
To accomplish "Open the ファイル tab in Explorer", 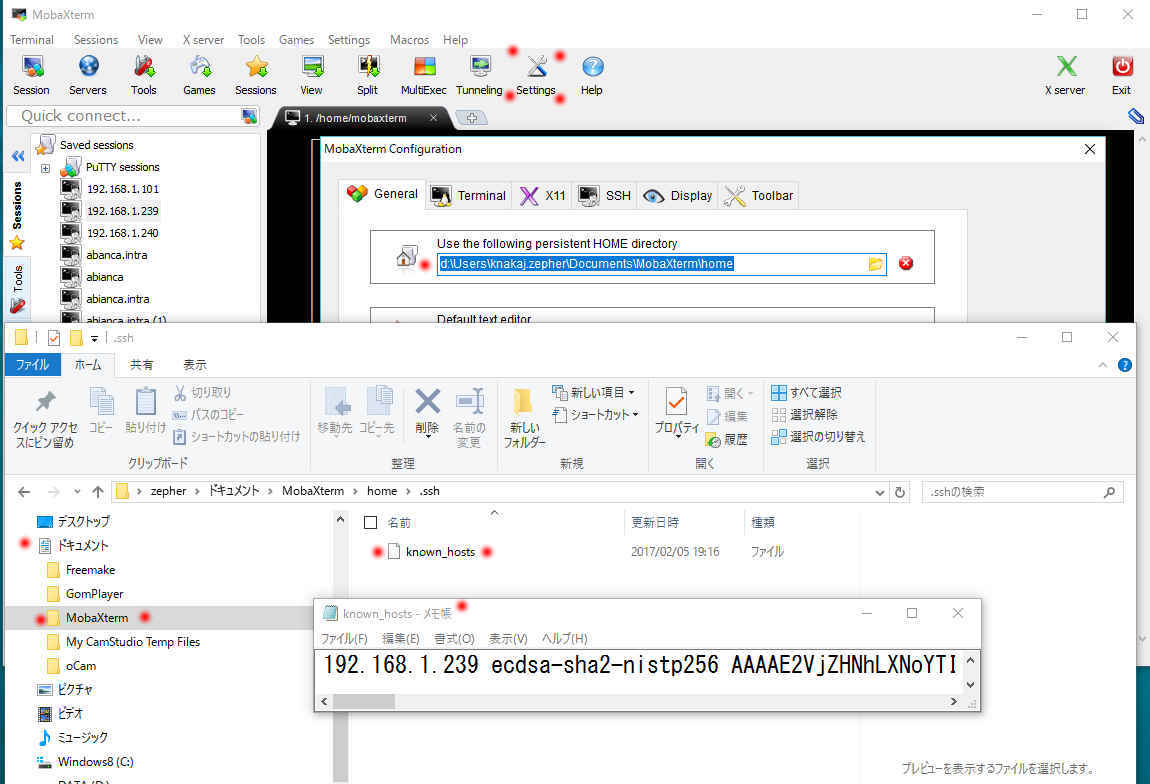I will pos(32,364).
